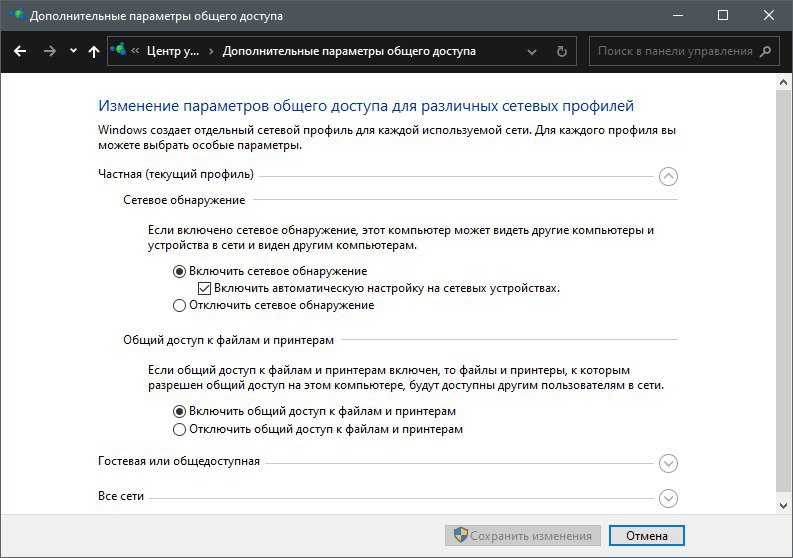Screen dimensions: 793x558
Task: Close the sharing settings window
Action: (769, 15)
